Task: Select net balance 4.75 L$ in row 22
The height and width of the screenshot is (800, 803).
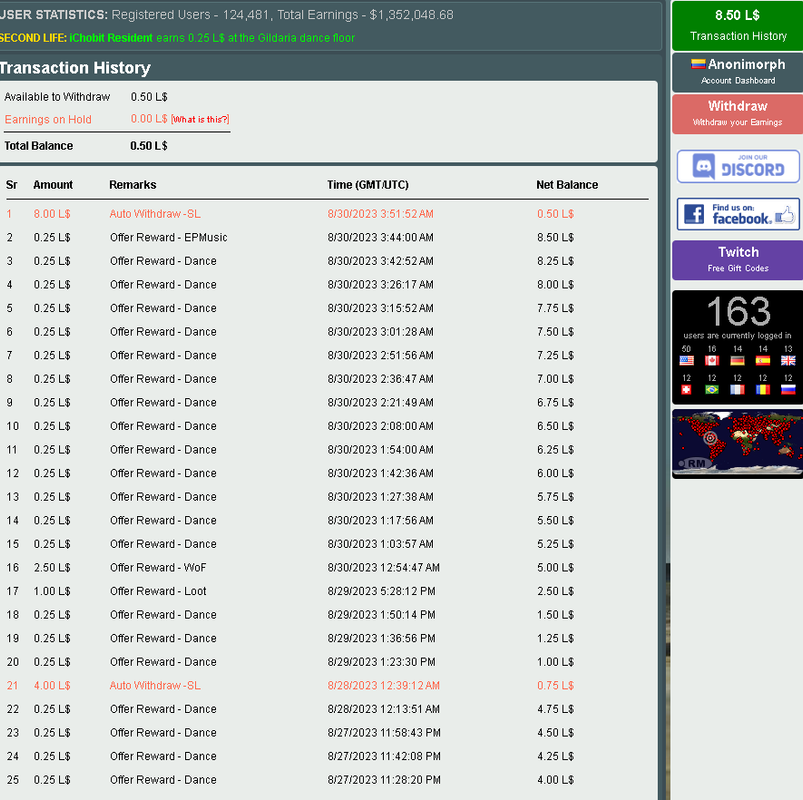Action: (556, 709)
